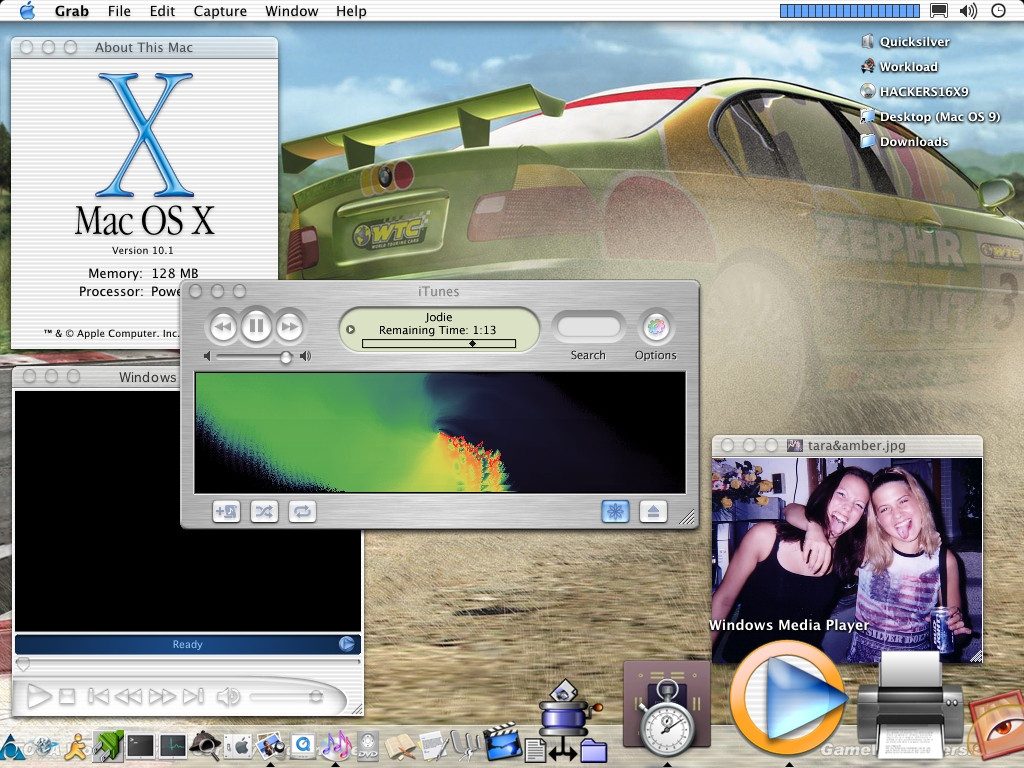Image resolution: width=1024 pixels, height=768 pixels.
Task: Open the Window menu
Action: tap(291, 11)
